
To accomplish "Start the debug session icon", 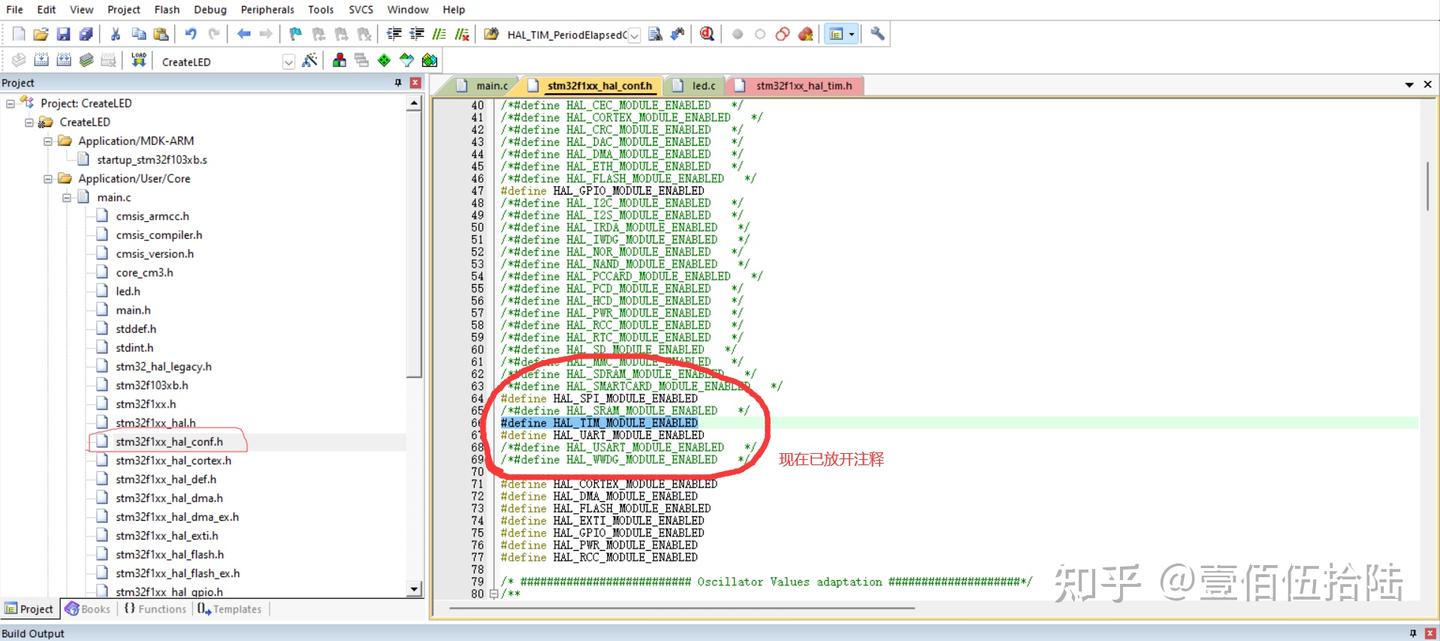I will point(707,34).
